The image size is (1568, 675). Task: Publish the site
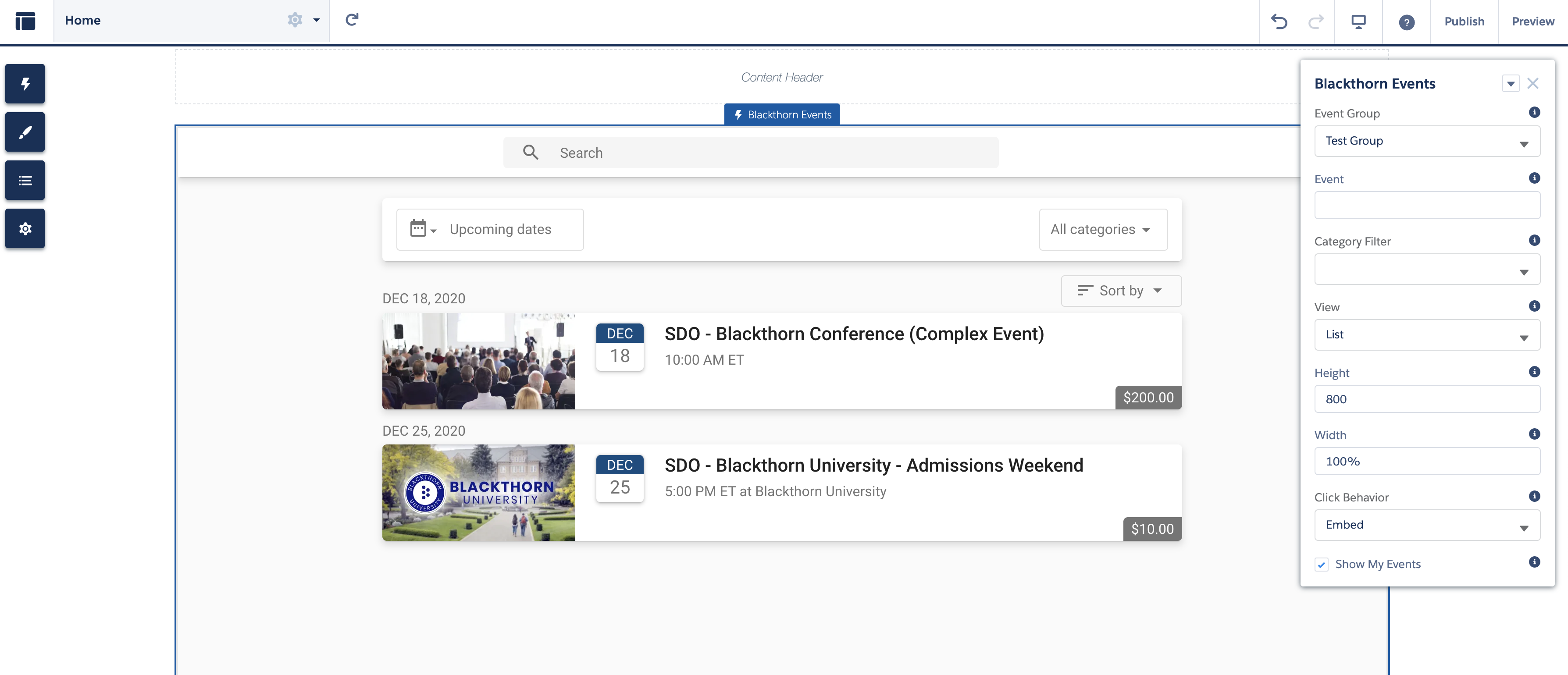[1464, 21]
